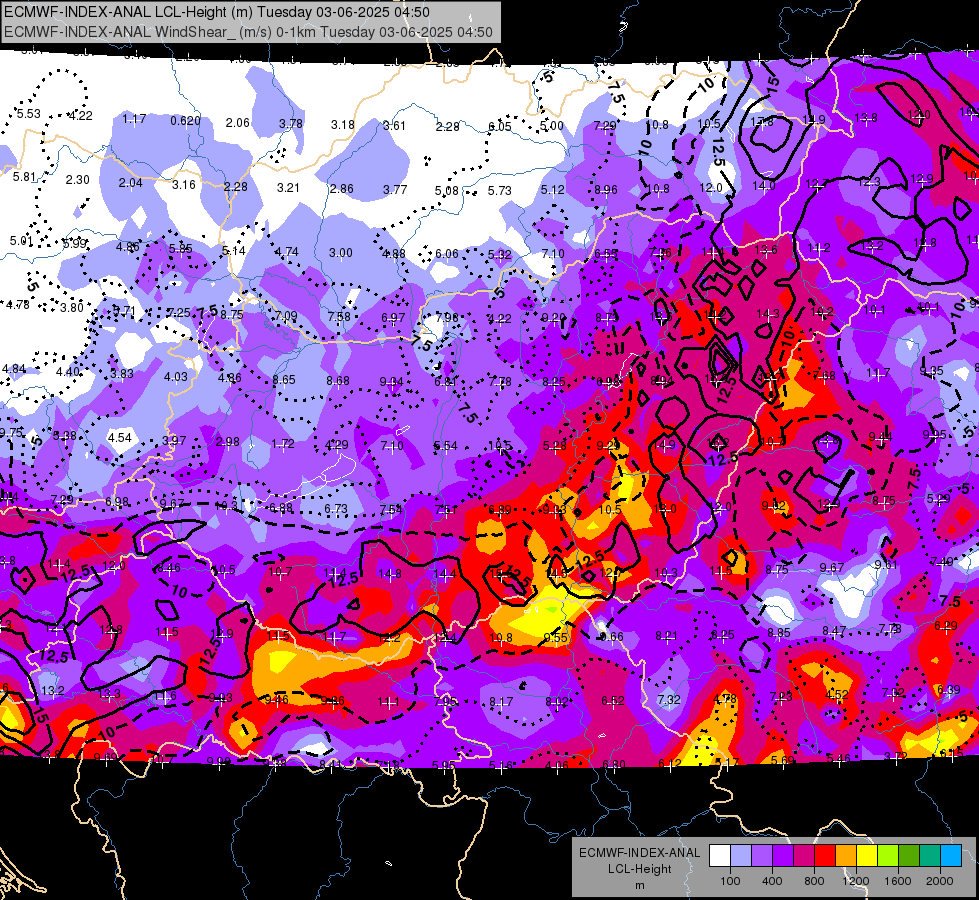
Task: Click the lime green legend swatch
Action: pos(888,856)
